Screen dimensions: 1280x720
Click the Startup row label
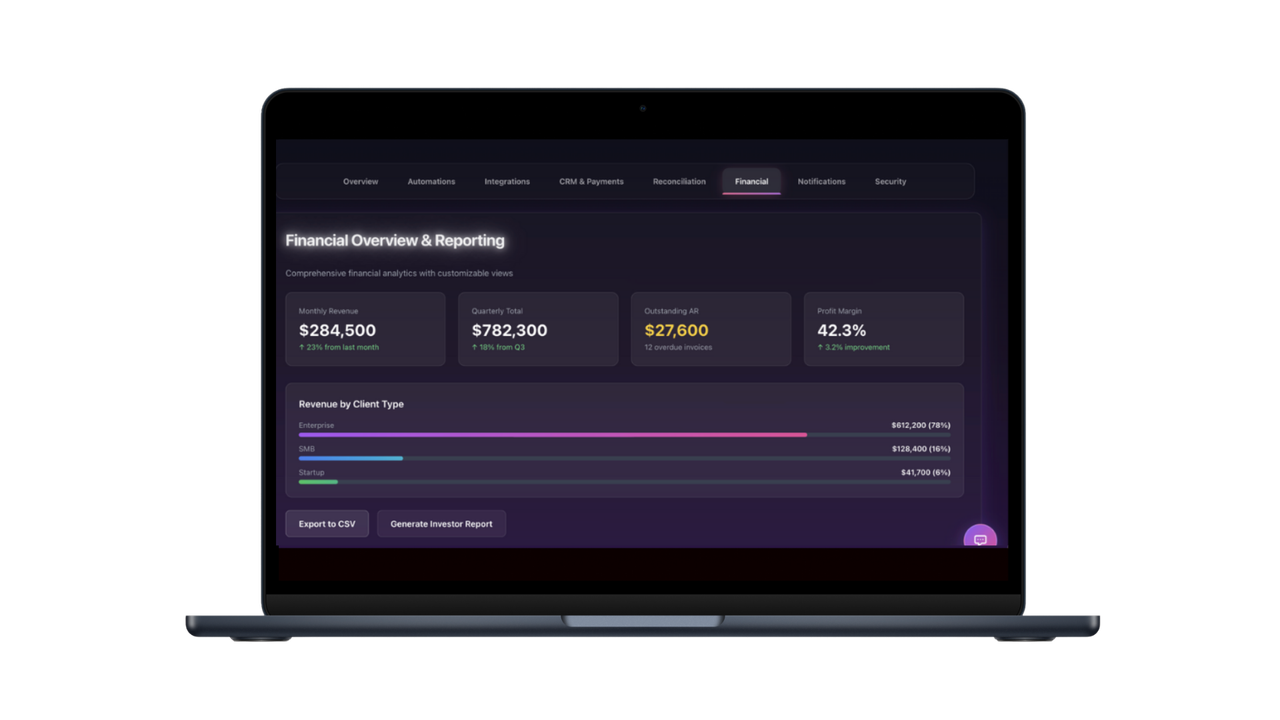[x=311, y=472]
